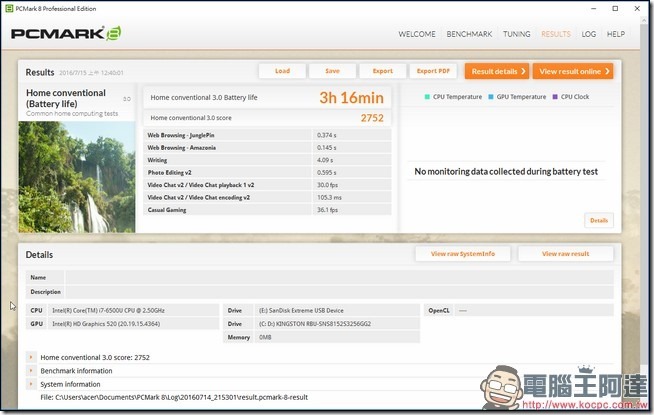Click SanDisk Extreme USB Device drive entry
This screenshot has width=654, height=415.
point(301,310)
